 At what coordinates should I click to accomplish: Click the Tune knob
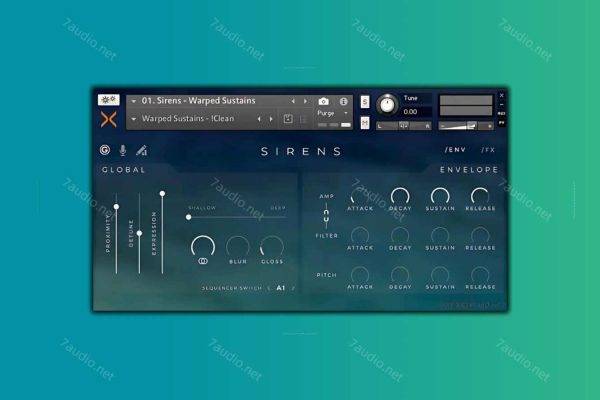tap(387, 104)
